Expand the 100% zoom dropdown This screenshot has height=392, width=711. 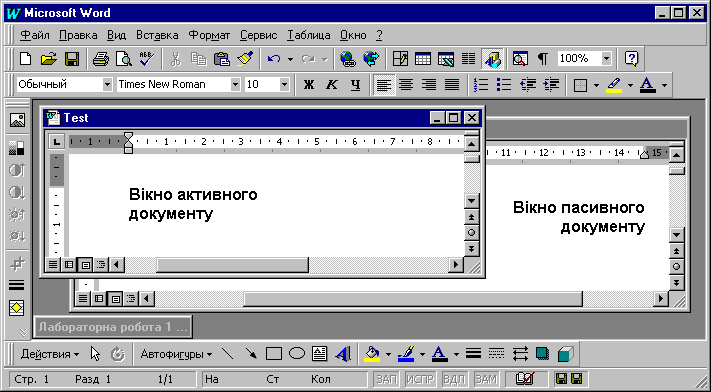[606, 59]
